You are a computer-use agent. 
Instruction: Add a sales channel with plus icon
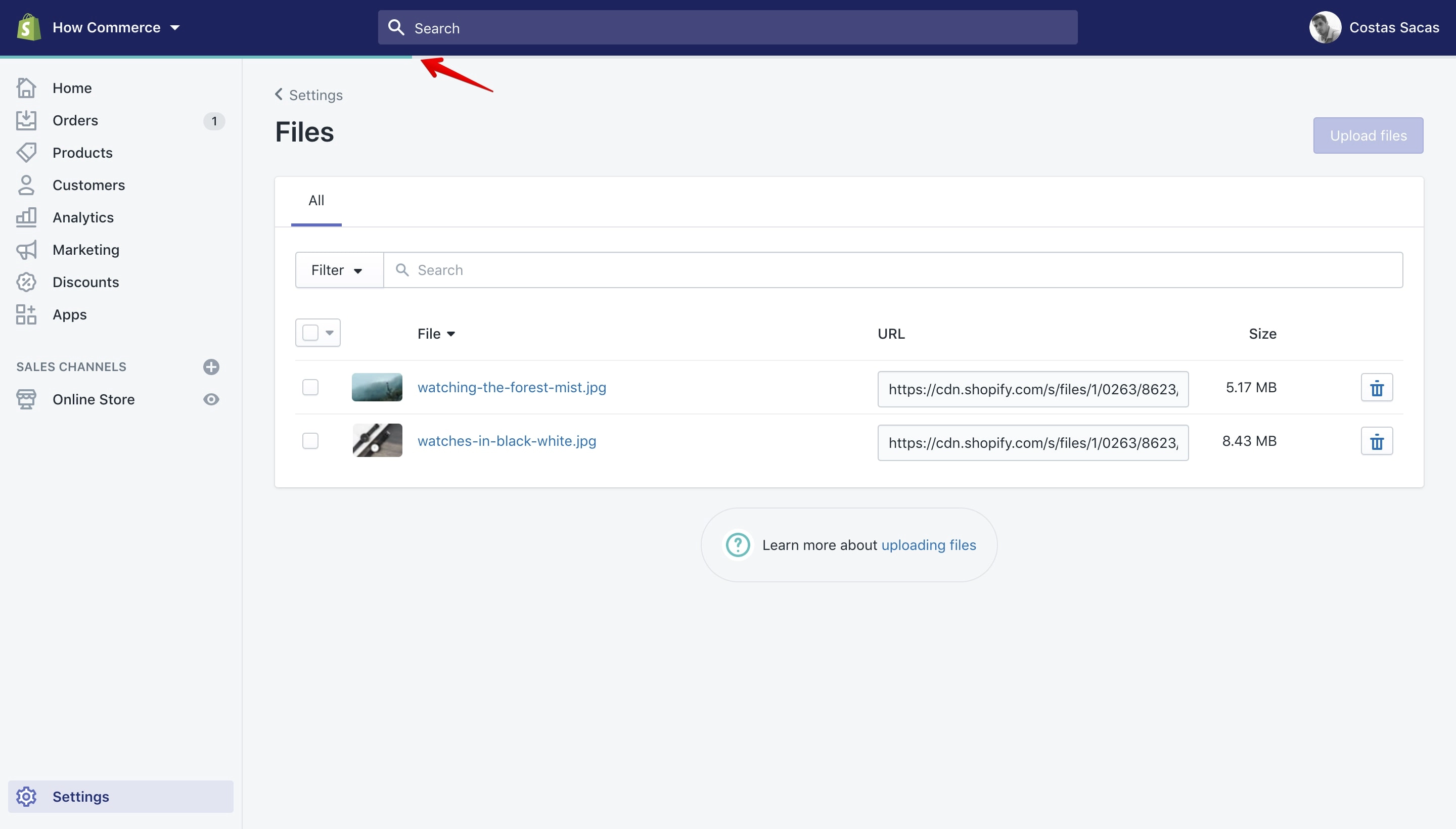click(x=211, y=366)
